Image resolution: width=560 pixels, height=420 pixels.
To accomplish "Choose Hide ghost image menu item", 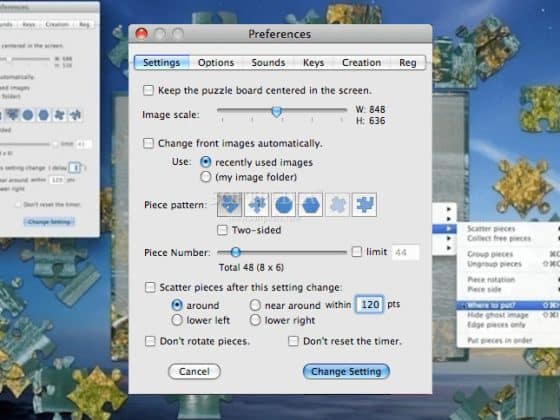I will [498, 315].
